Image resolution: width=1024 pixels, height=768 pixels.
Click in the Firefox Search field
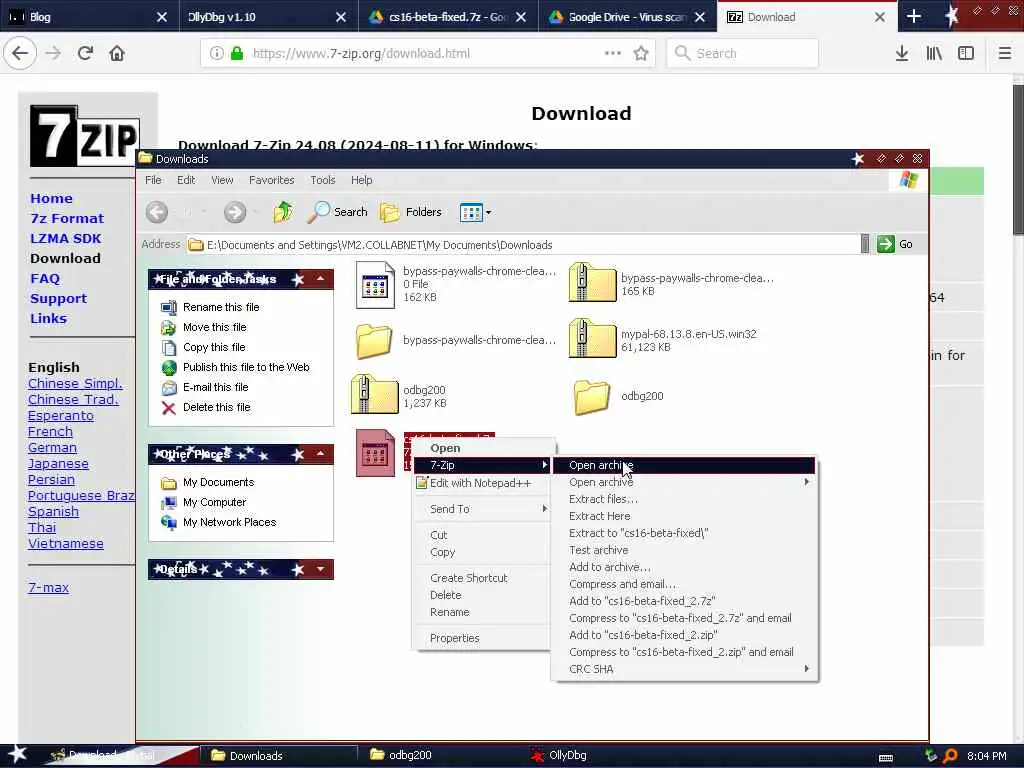(x=742, y=53)
